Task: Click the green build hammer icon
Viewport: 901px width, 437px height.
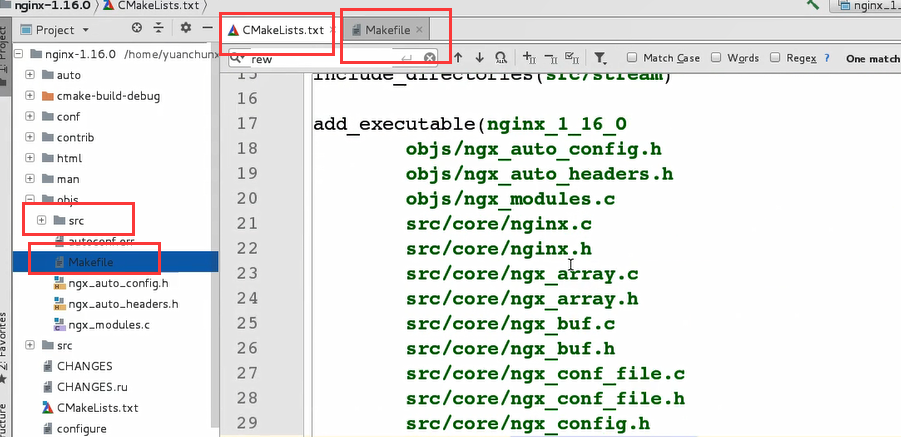Action: coord(813,5)
